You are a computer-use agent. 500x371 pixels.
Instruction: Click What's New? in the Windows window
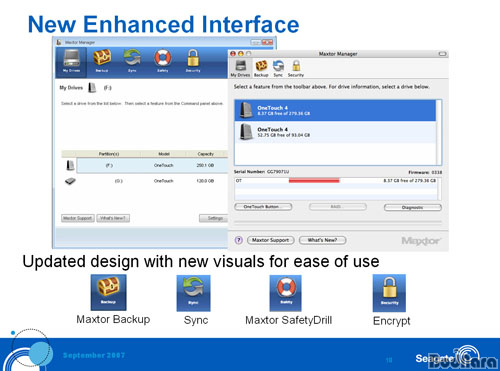click(113, 218)
